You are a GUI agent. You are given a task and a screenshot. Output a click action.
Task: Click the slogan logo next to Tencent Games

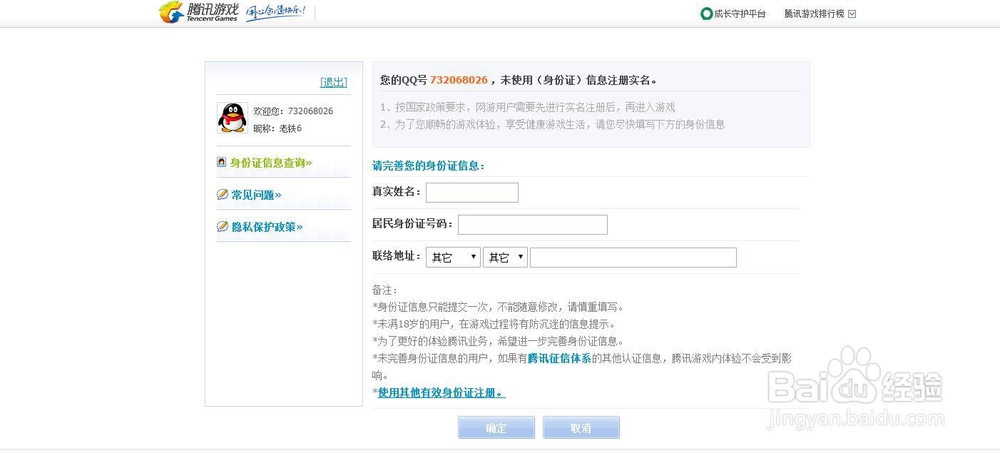tap(276, 12)
